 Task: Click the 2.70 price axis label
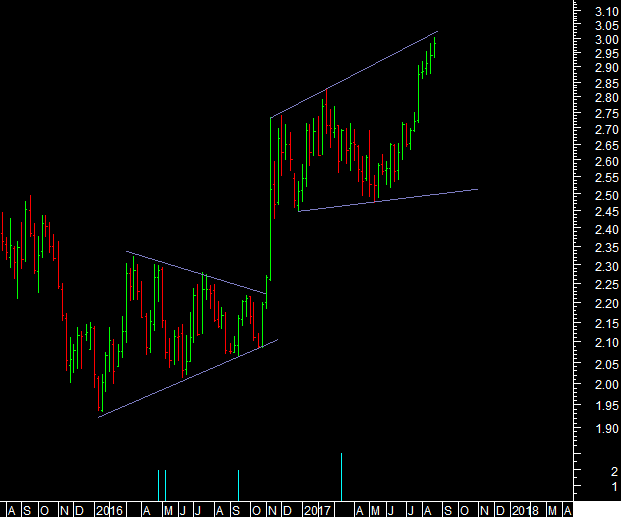607,130
